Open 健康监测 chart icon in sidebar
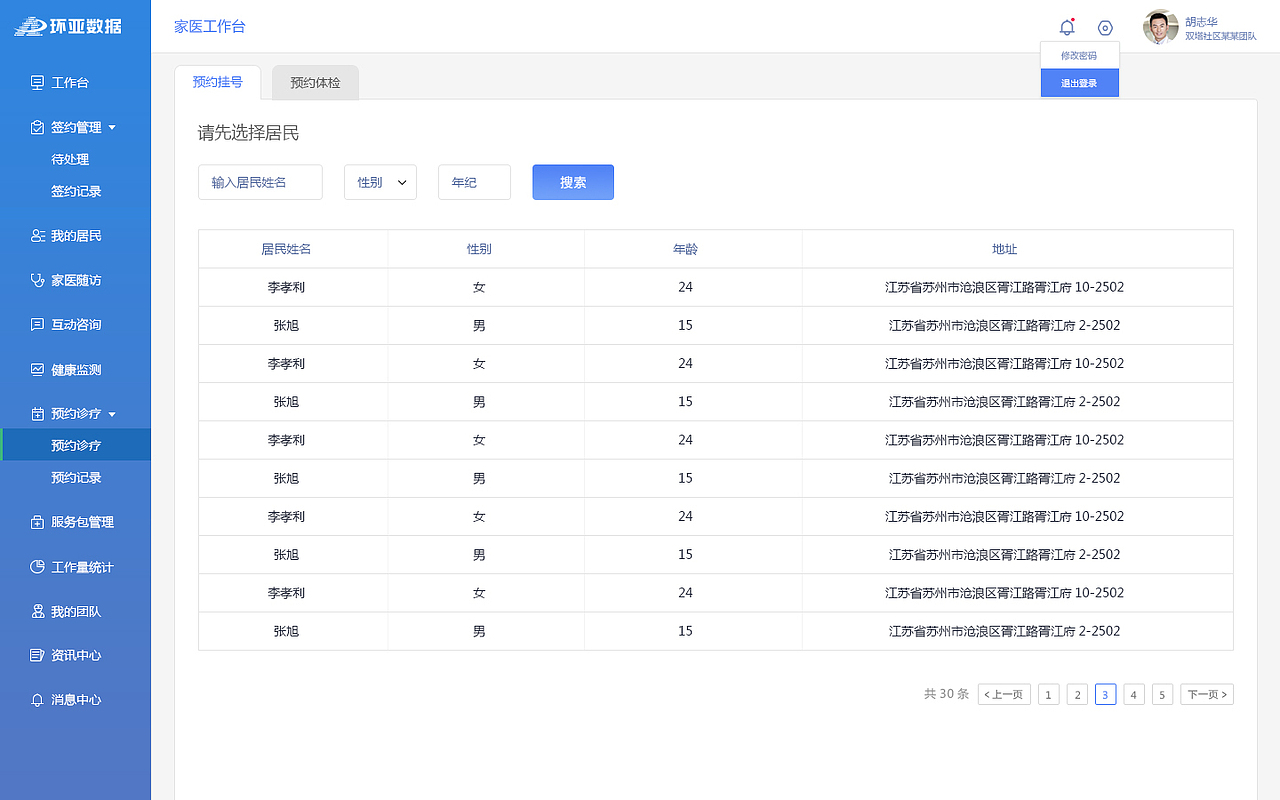The width and height of the screenshot is (1280, 800). [37, 369]
